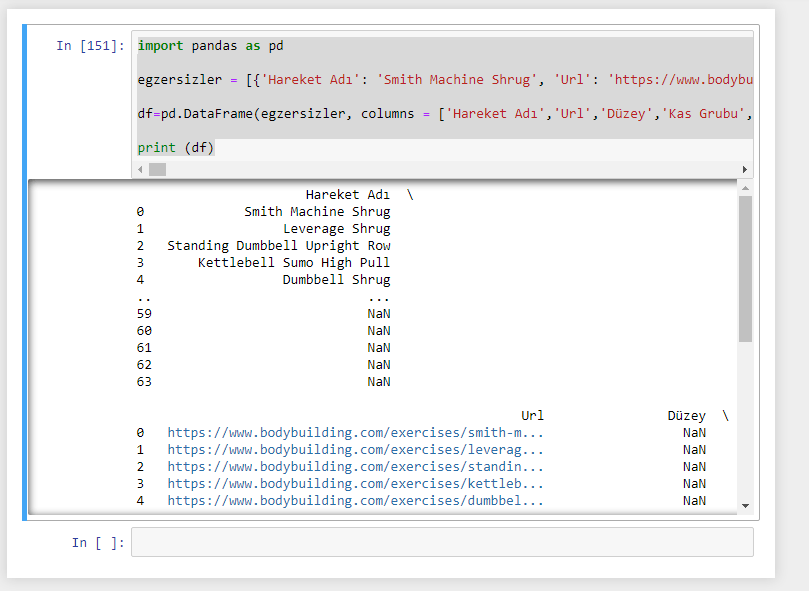This screenshot has height=591, width=809.
Task: Place cursor on 'import pandas as pd' line
Action: click(x=211, y=46)
